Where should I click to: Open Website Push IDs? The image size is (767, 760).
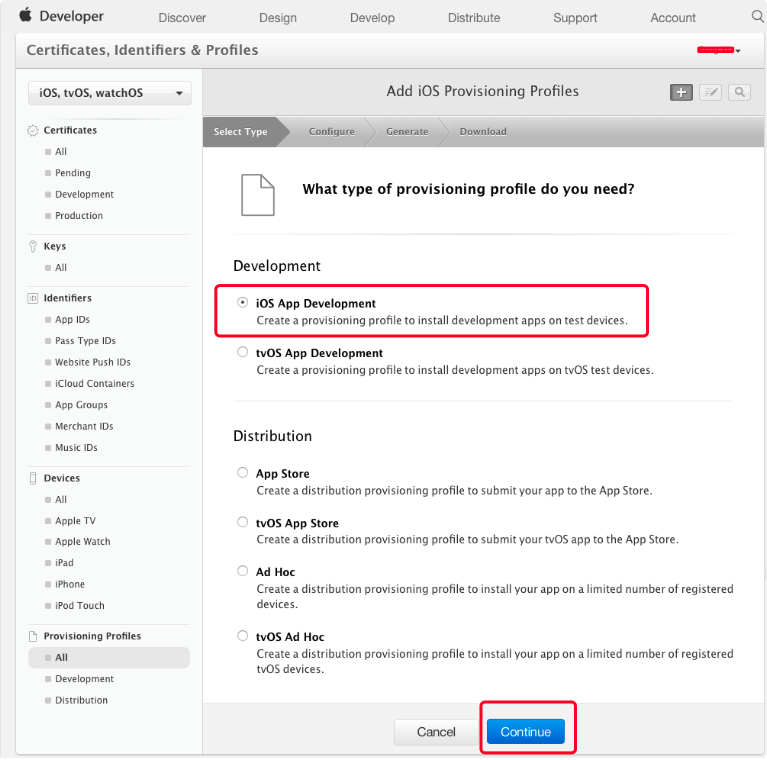click(92, 362)
